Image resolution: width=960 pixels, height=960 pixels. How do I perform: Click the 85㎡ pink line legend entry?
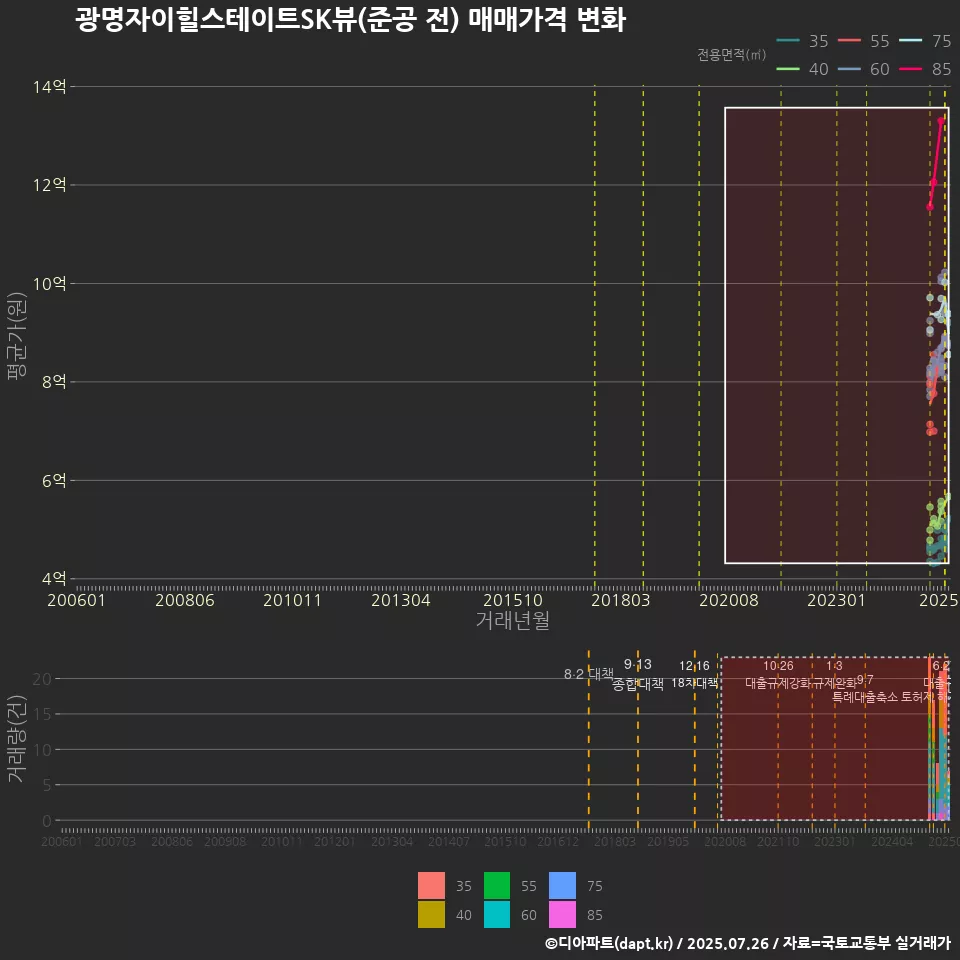[925, 69]
